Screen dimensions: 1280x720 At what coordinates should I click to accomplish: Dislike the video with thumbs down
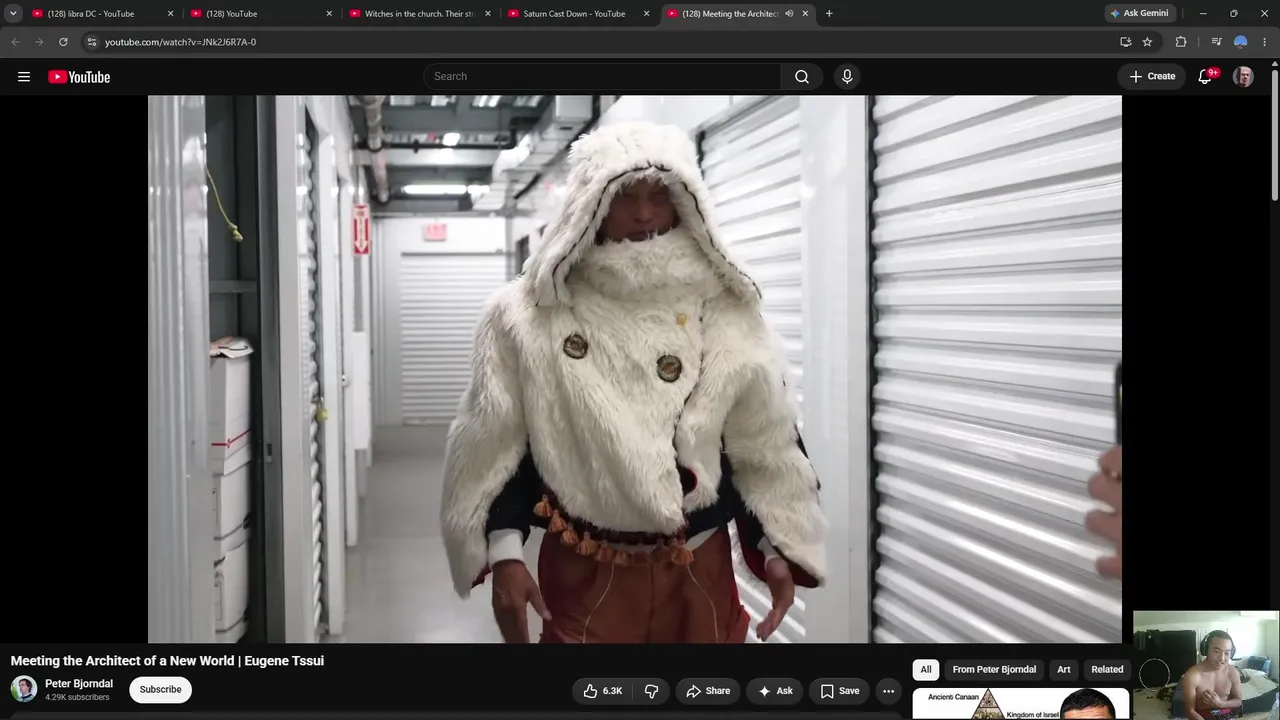[651, 691]
